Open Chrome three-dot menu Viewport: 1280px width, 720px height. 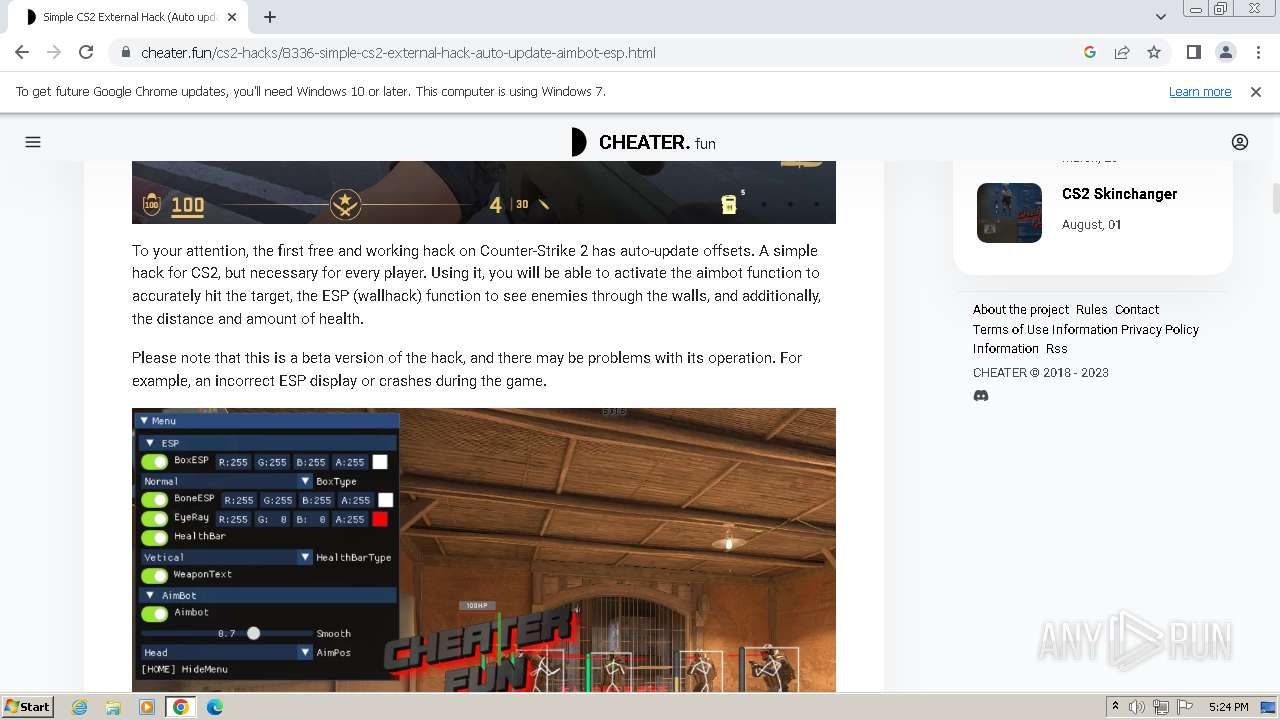(1257, 52)
